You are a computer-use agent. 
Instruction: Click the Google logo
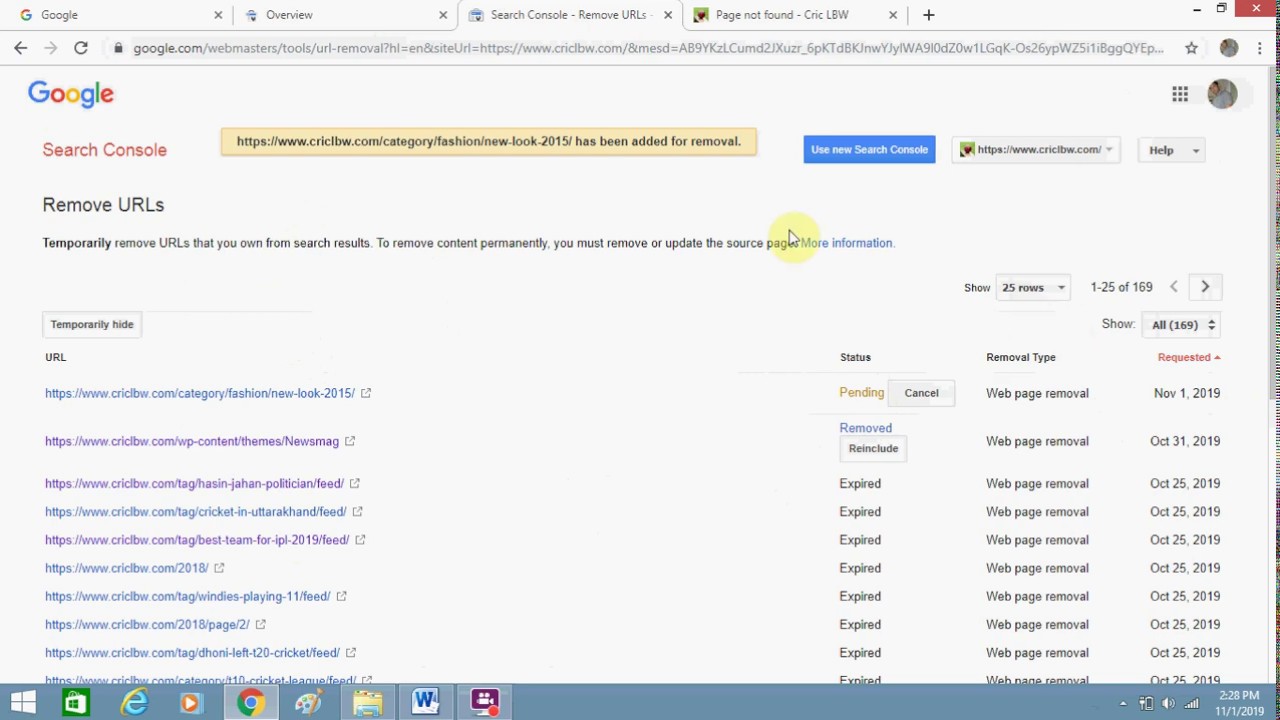click(71, 94)
